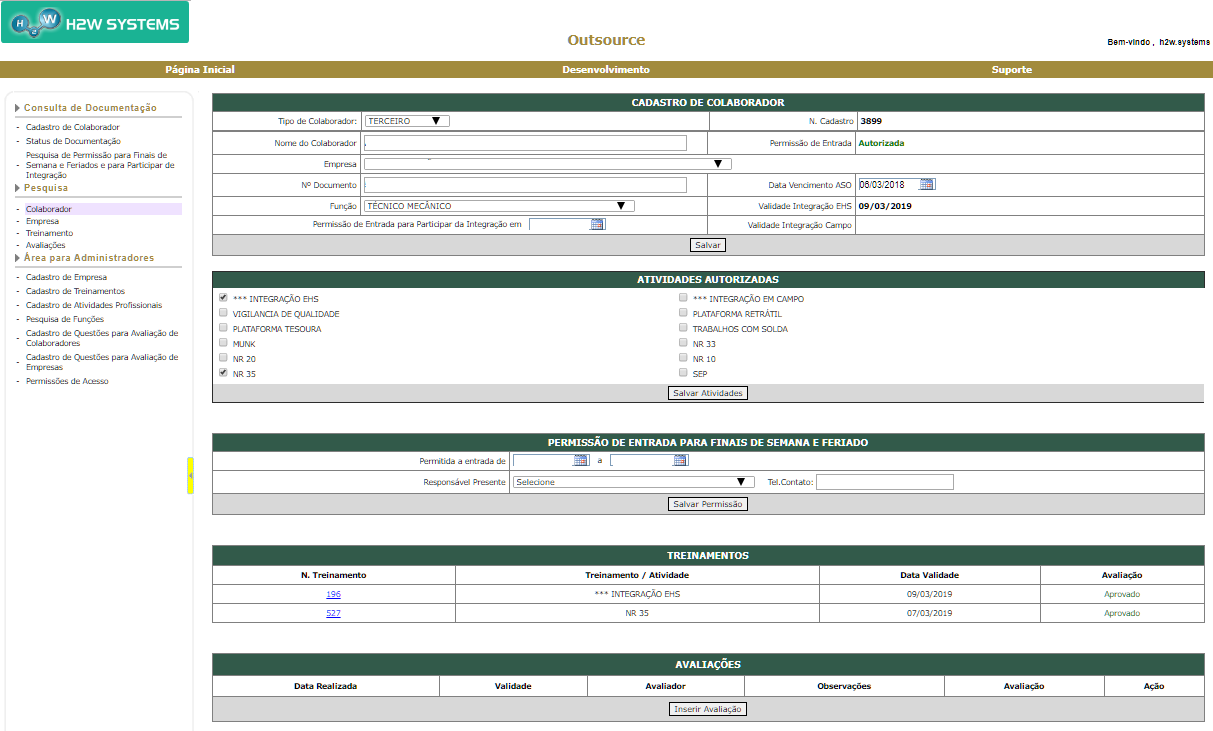Expand the Função dropdown list

(x=499, y=206)
